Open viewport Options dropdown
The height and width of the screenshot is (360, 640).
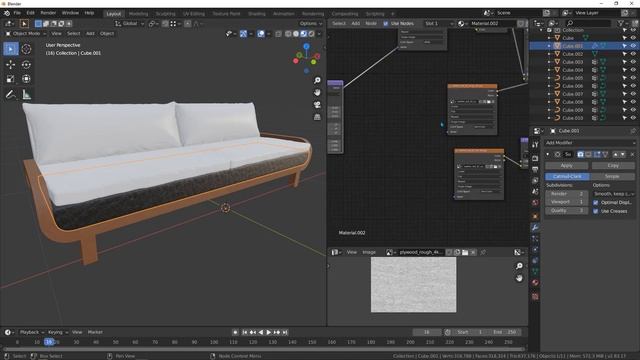(311, 24)
